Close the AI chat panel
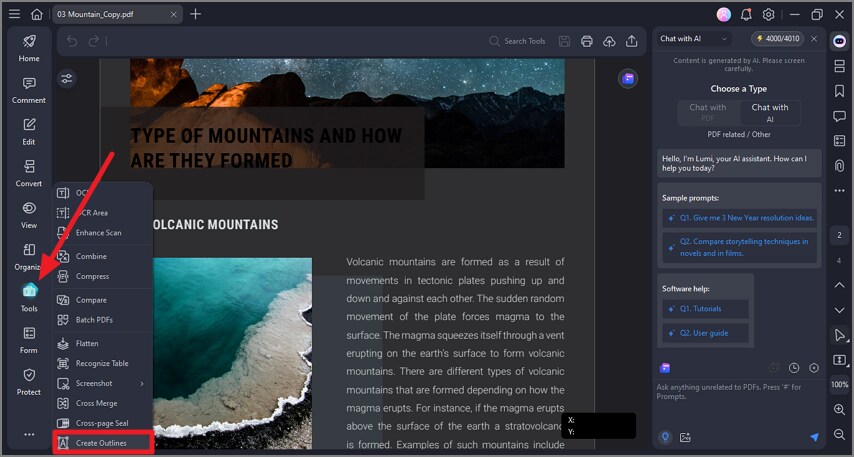The image size is (854, 457). [814, 39]
